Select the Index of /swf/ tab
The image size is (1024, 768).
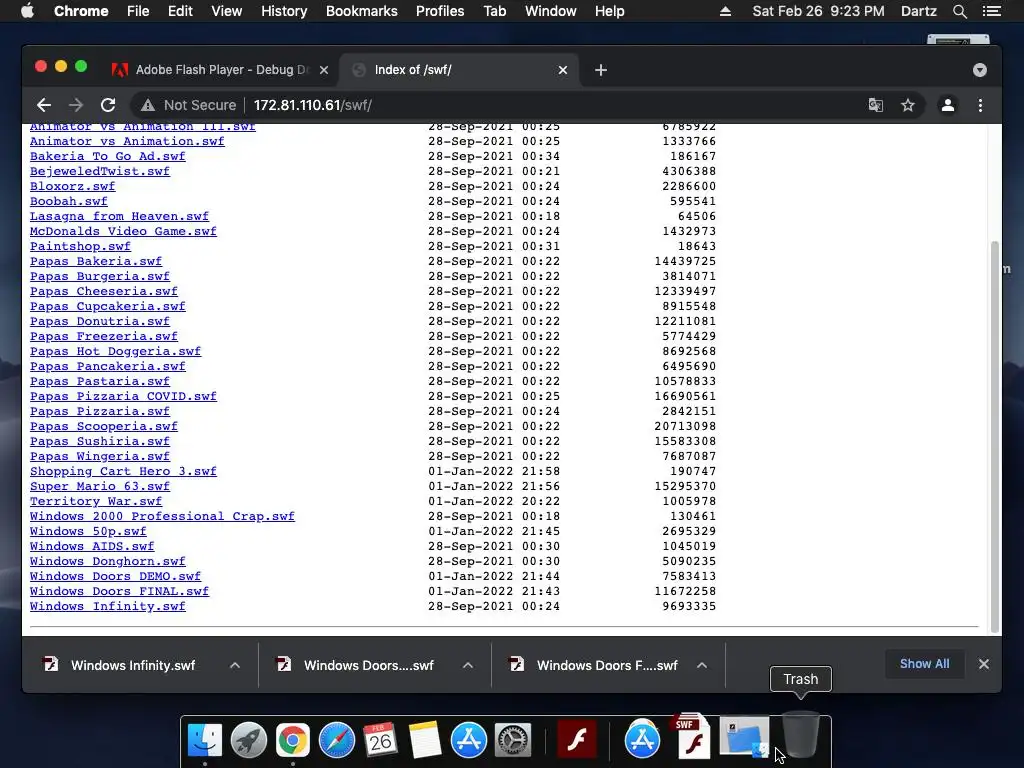[459, 70]
